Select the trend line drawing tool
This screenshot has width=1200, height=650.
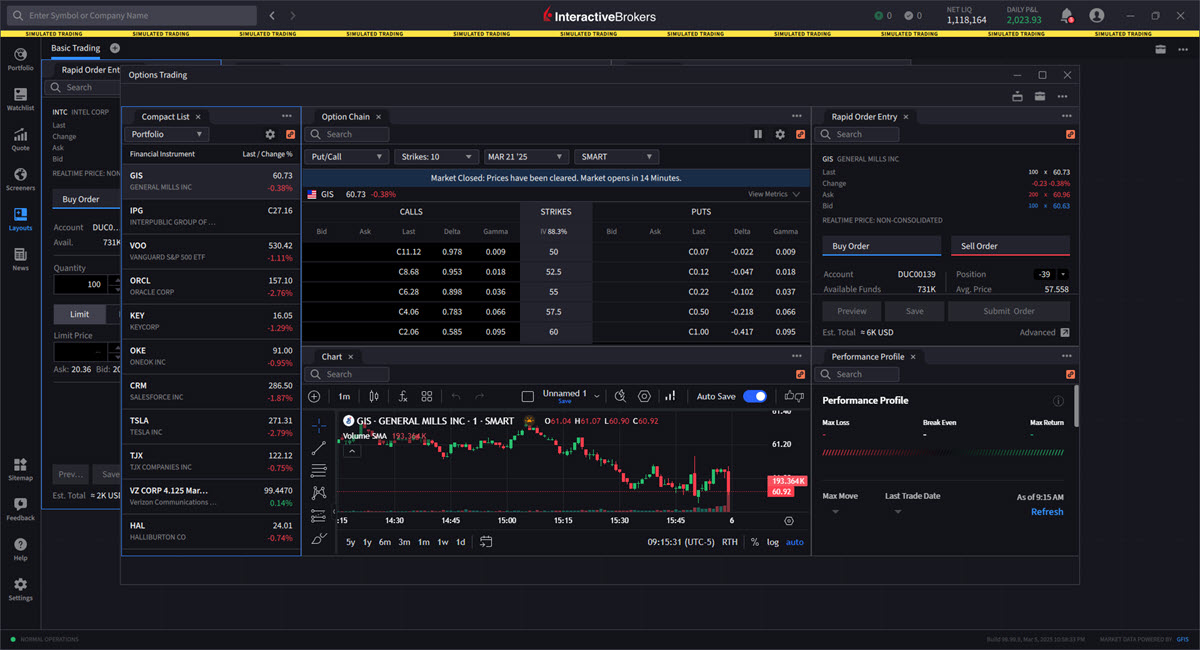(319, 447)
